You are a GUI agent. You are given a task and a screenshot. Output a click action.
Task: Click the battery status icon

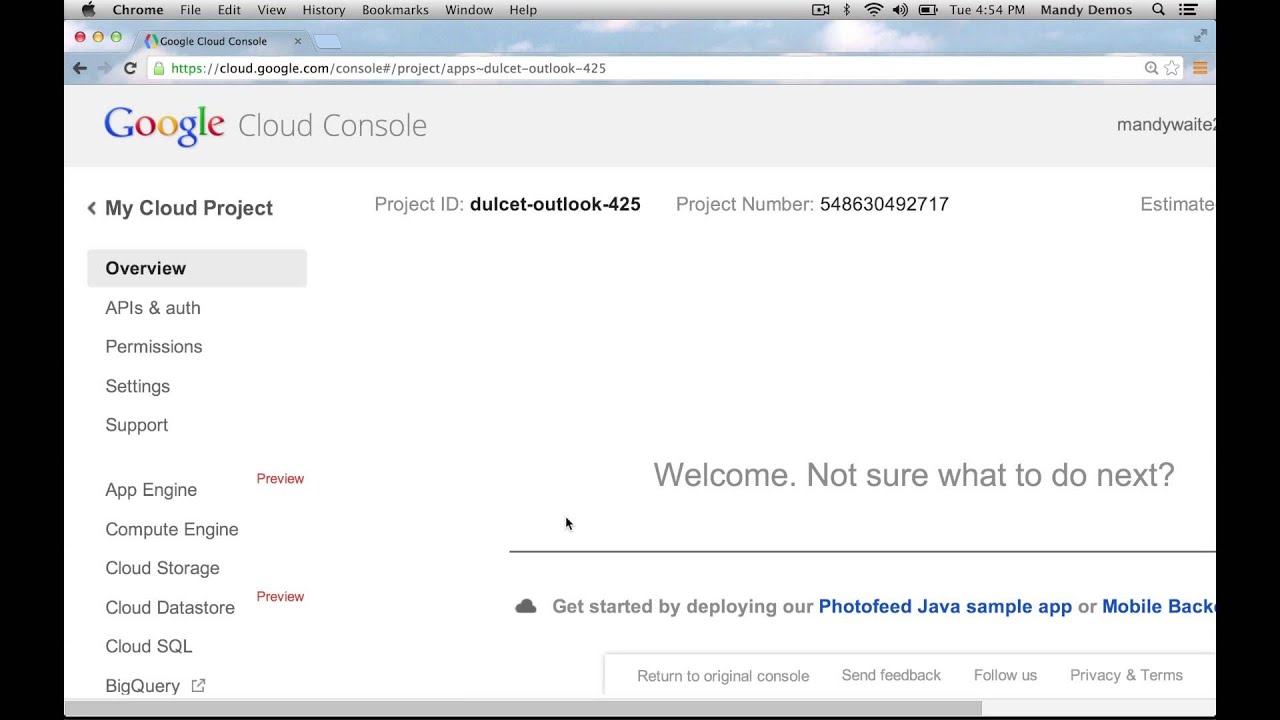(x=928, y=10)
